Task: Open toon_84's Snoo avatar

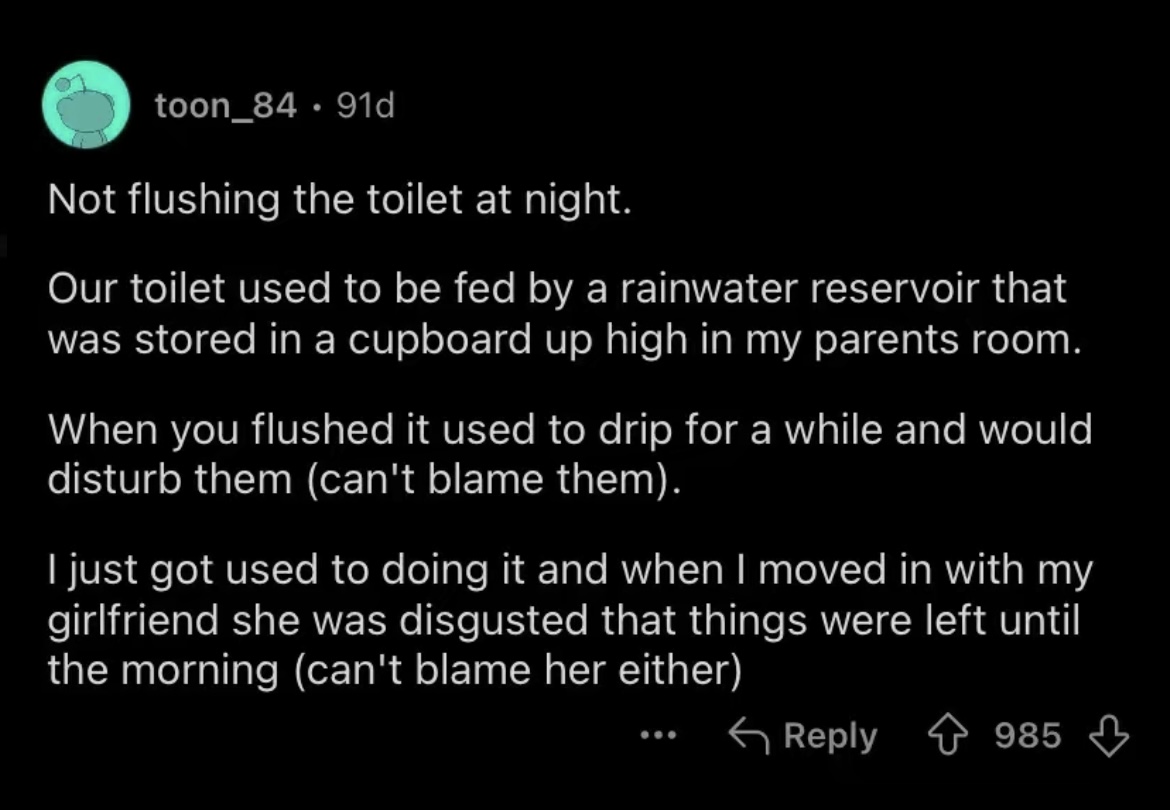Action: pyautogui.click(x=89, y=106)
